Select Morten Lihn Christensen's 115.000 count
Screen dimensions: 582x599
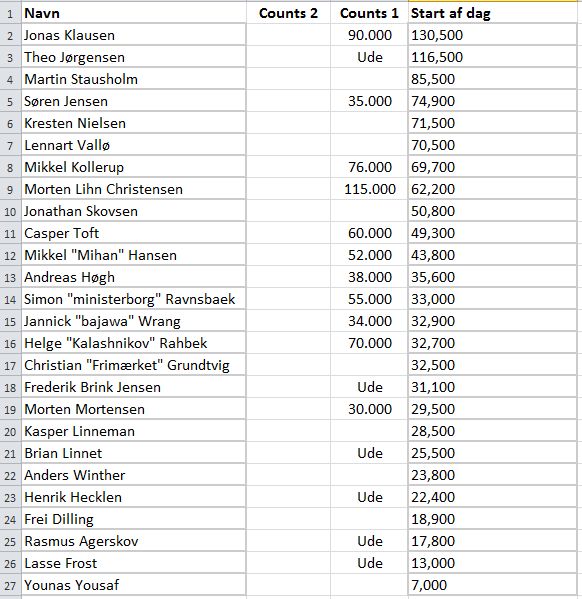(x=369, y=189)
